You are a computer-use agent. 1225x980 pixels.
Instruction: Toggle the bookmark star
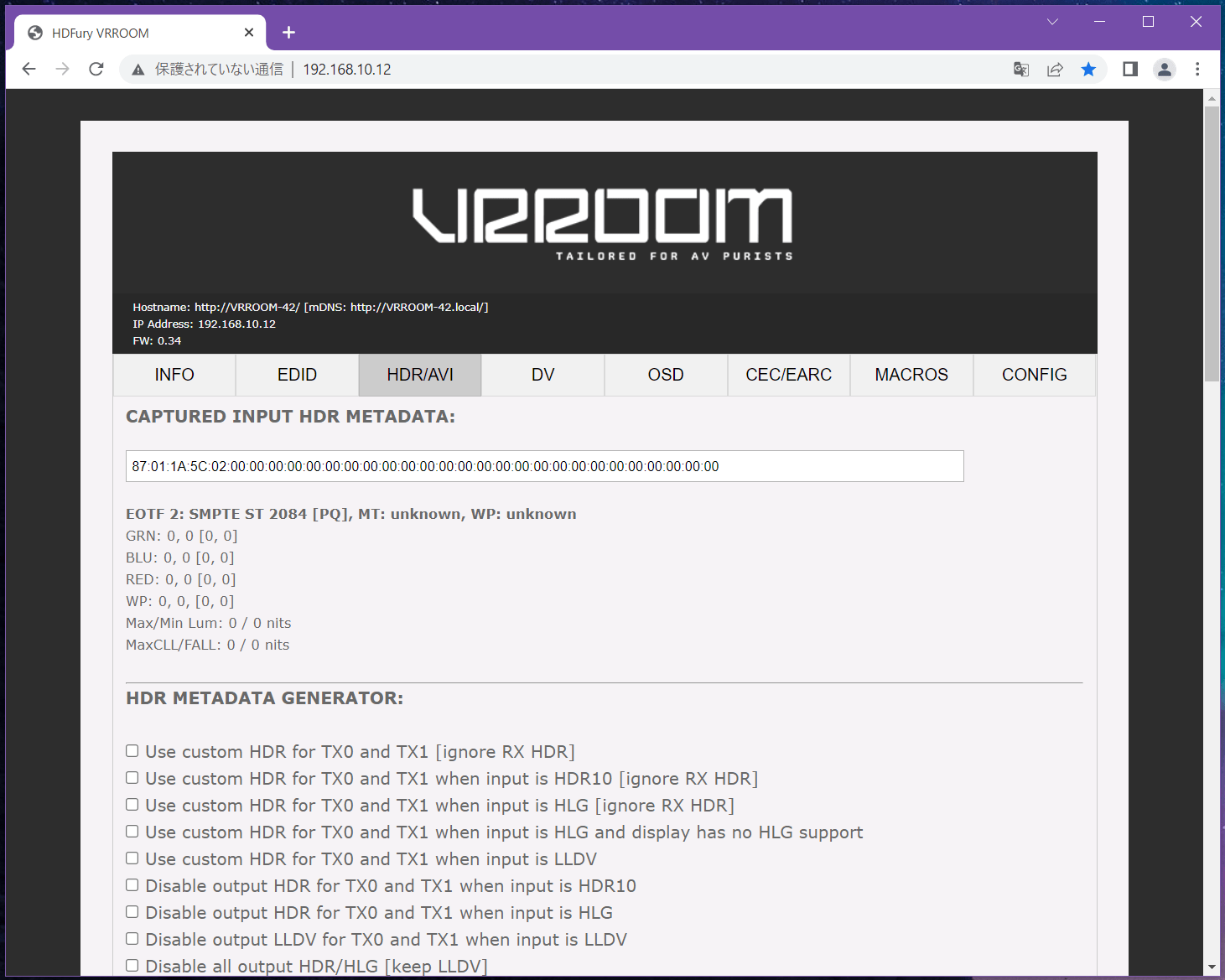click(x=1088, y=70)
